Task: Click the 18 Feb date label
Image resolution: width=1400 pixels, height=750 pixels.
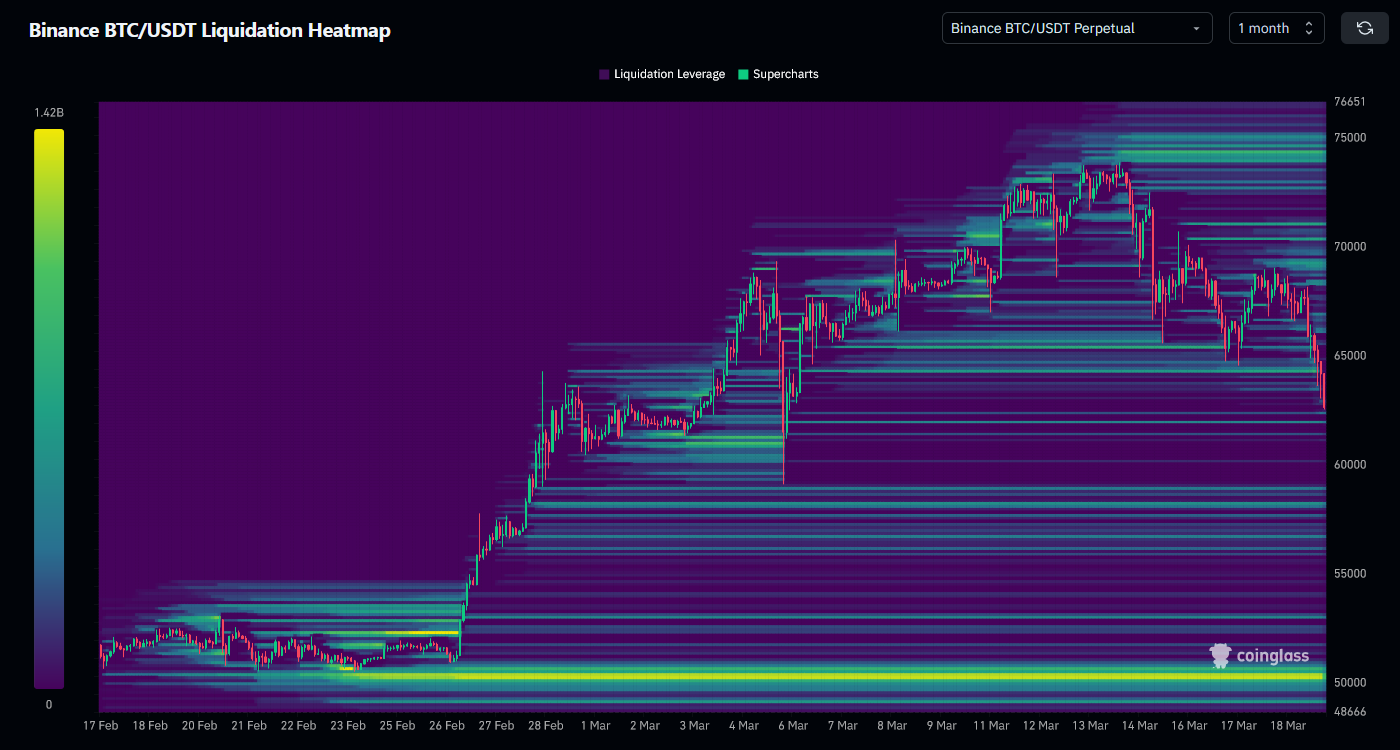Action: [x=150, y=726]
